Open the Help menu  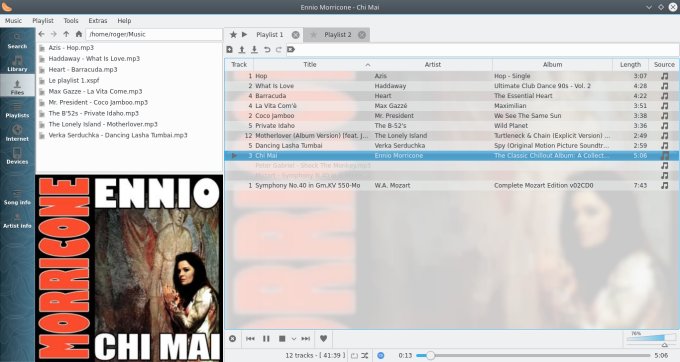[x=124, y=20]
